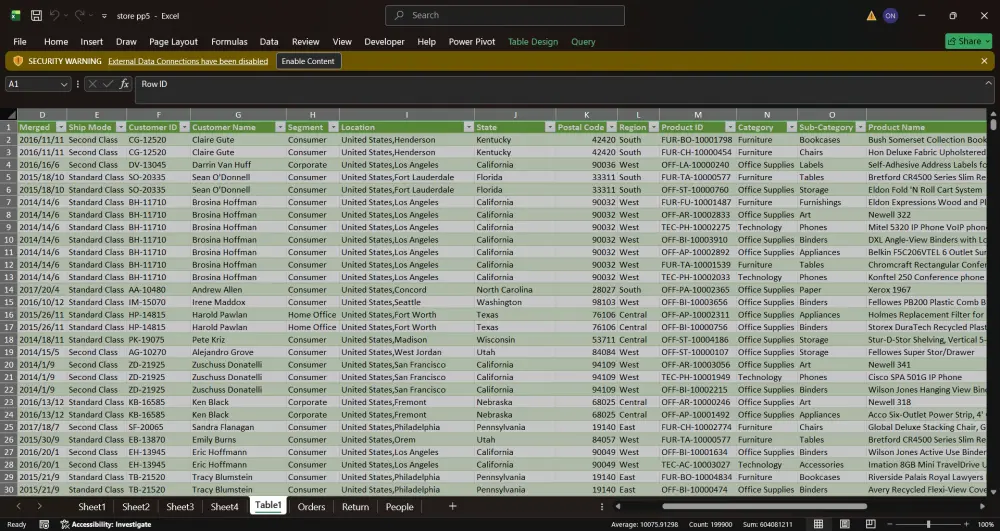1000x531 pixels.
Task: Open the Postal Code filter dropdown
Action: (x=611, y=127)
